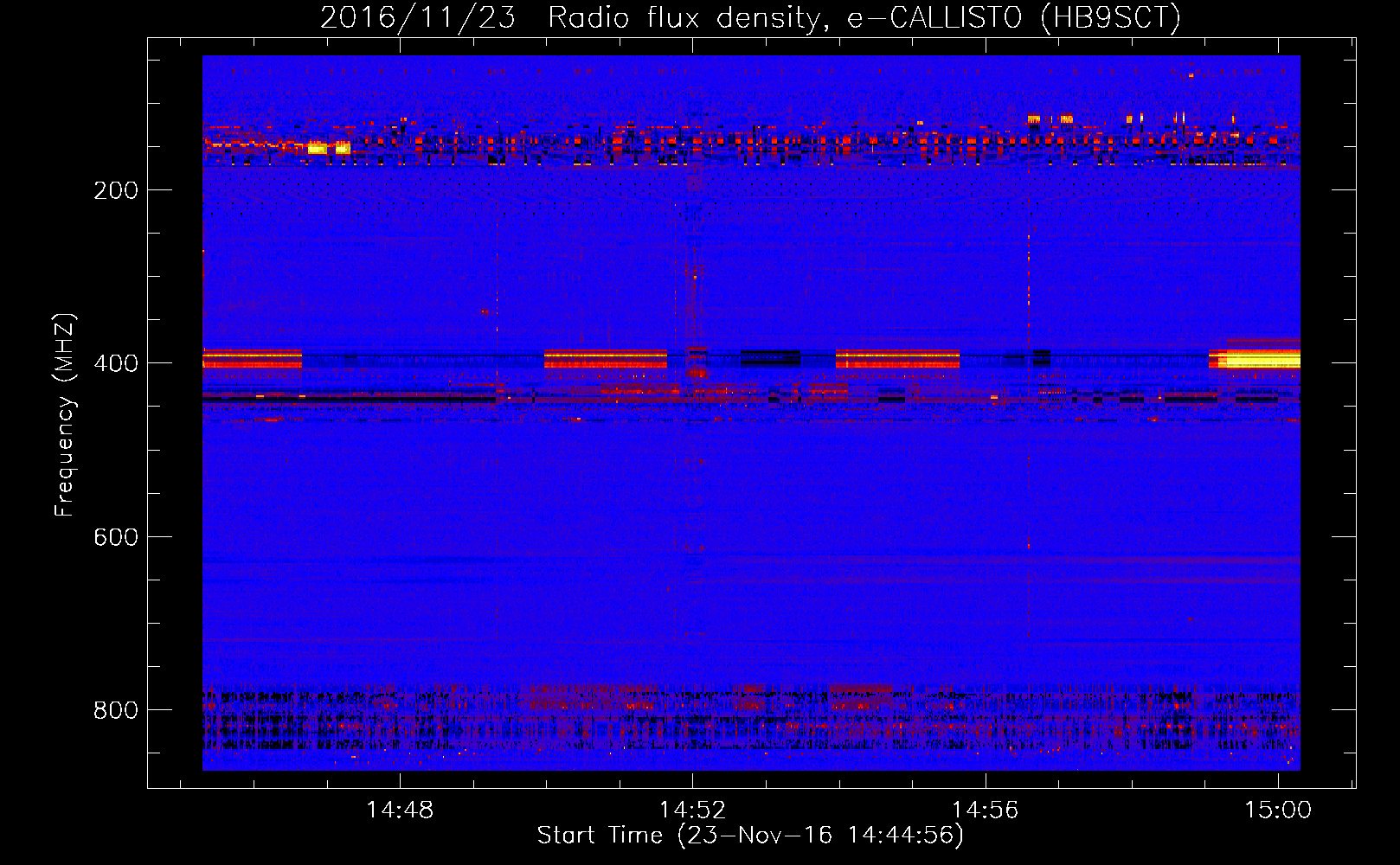Click the 400 frequency tick label
This screenshot has height=865, width=1400.
point(116,363)
